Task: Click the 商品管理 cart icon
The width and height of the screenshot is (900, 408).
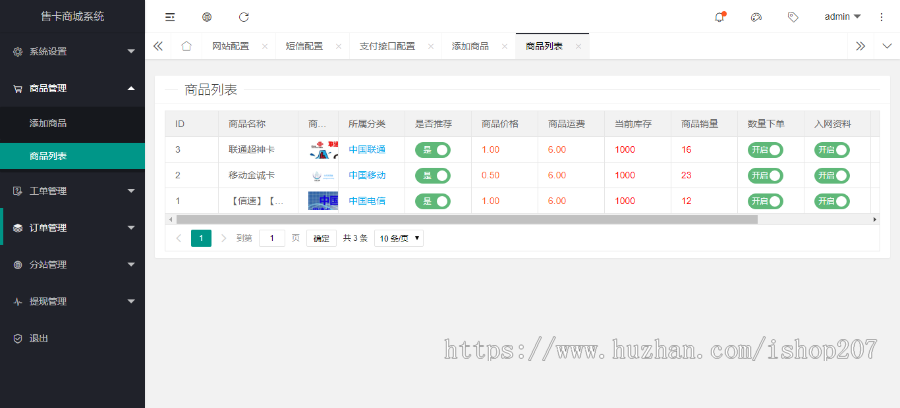Action: point(18,88)
